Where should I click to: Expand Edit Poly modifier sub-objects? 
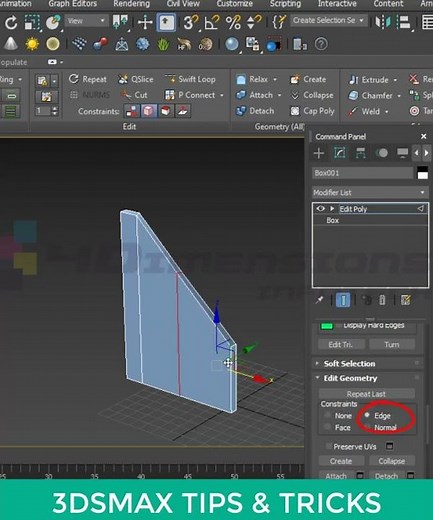tap(332, 209)
